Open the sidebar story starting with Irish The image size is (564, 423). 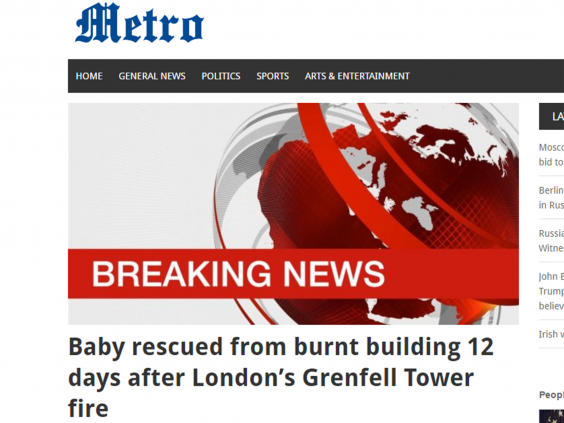(551, 334)
